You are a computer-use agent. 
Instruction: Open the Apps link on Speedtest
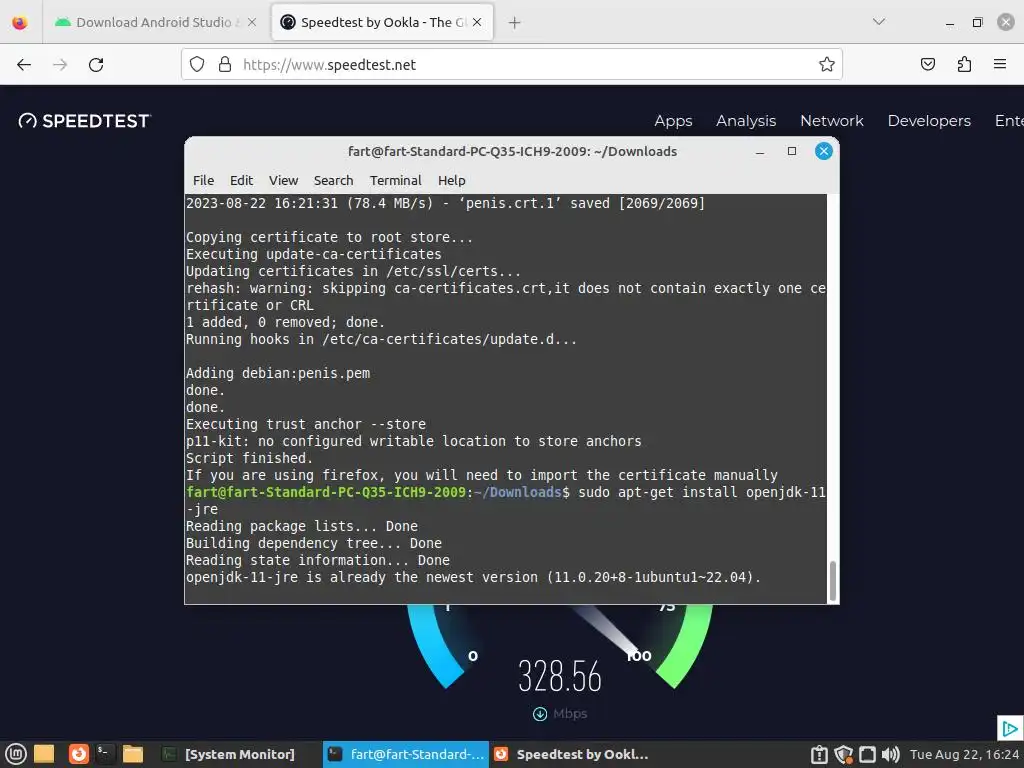[x=673, y=121]
